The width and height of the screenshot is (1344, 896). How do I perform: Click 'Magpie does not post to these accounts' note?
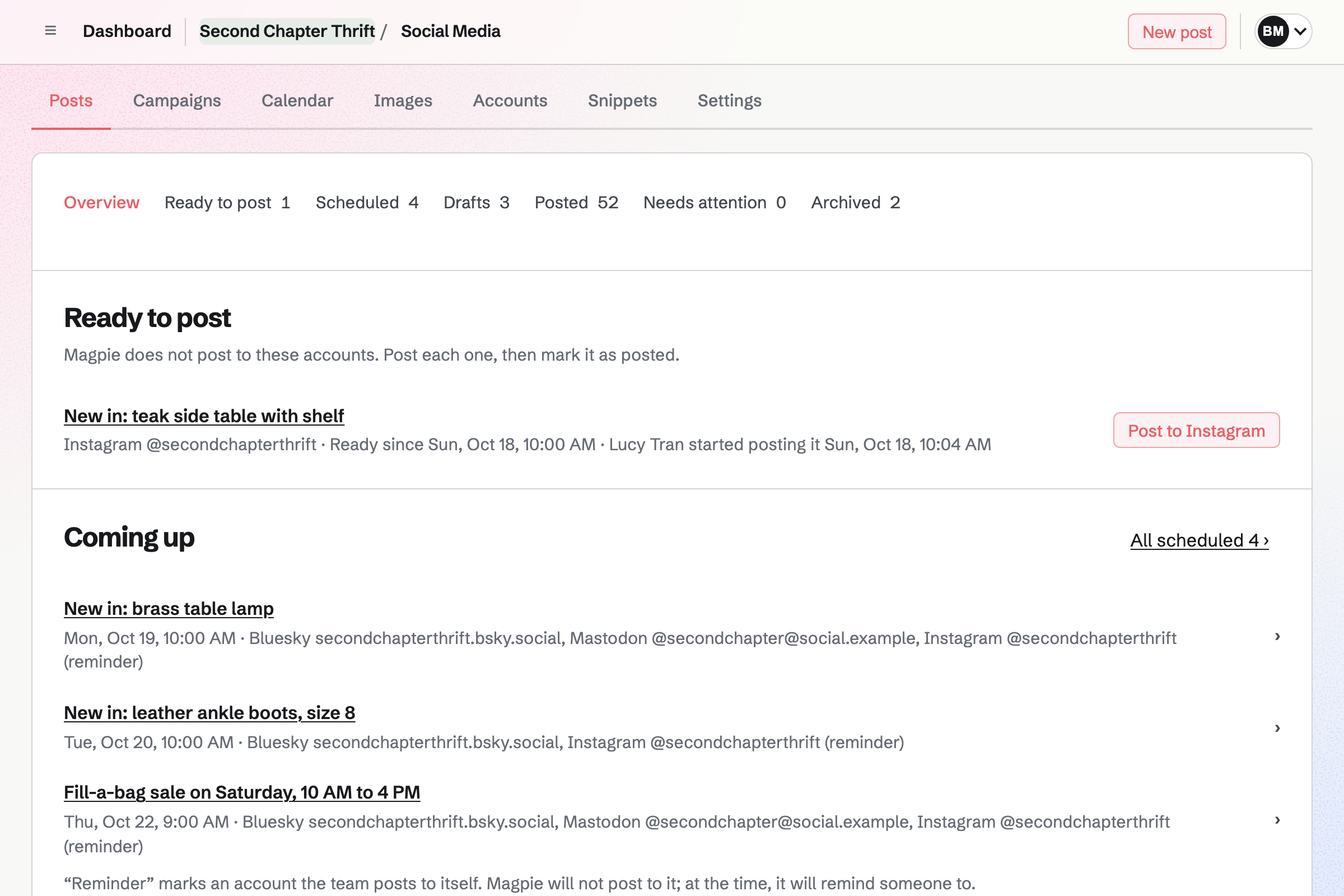point(371,354)
